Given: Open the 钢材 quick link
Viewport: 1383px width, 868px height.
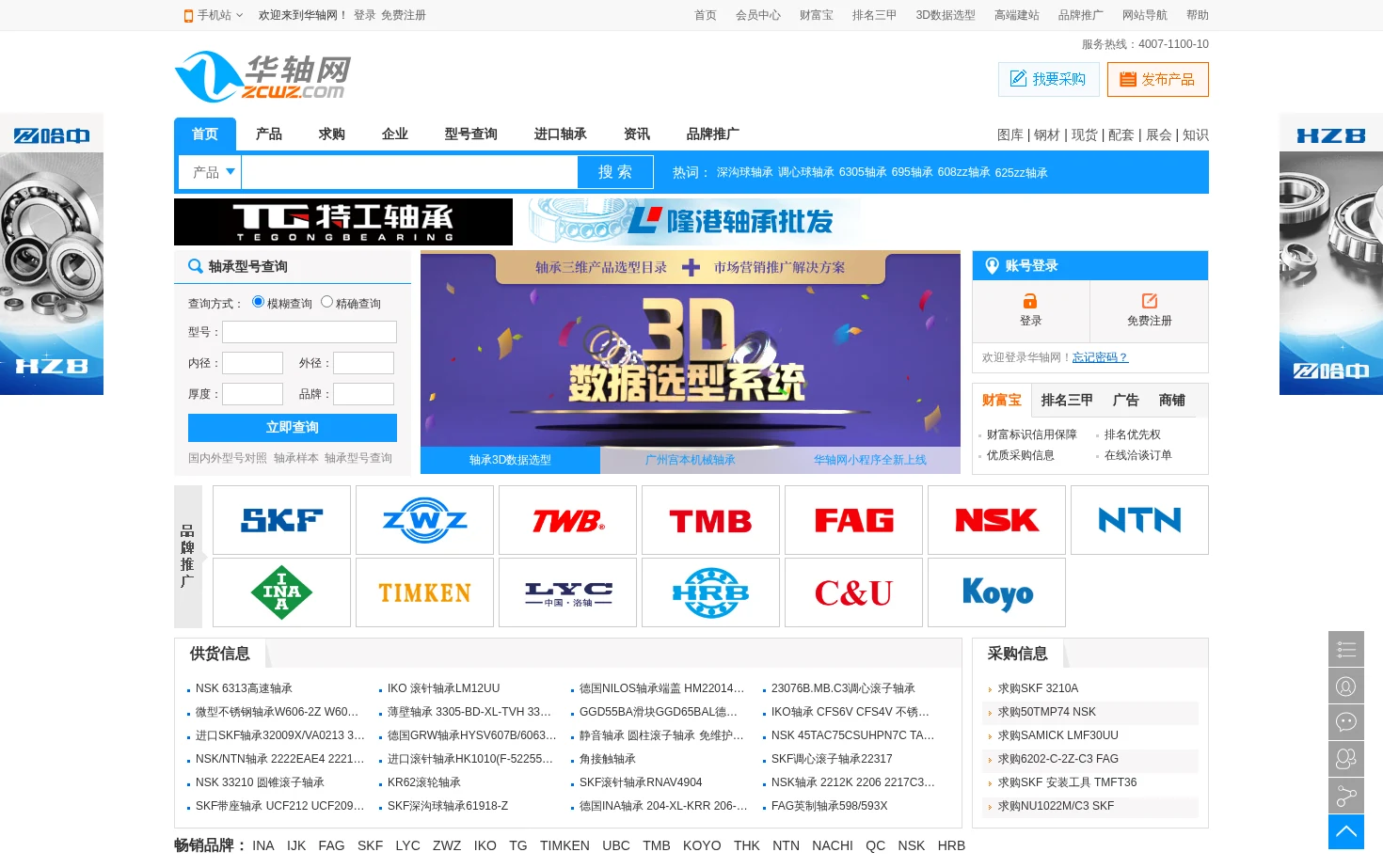Looking at the screenshot, I should click(x=1046, y=134).
